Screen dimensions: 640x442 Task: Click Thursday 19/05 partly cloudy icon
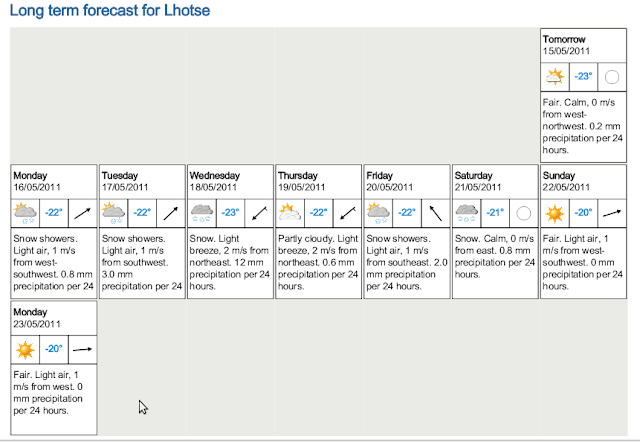coord(289,212)
